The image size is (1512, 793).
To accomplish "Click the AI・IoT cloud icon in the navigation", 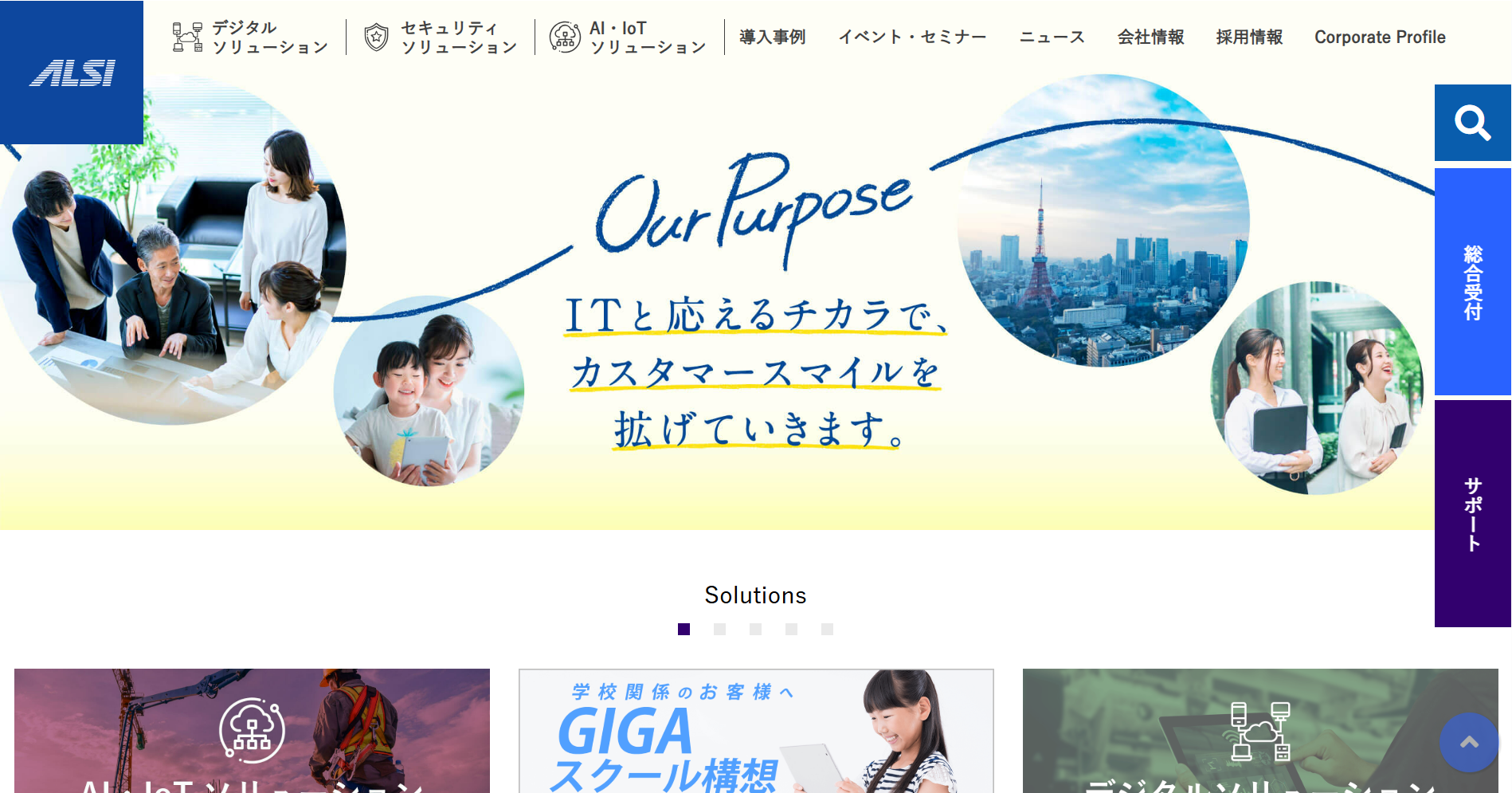I will click(565, 37).
